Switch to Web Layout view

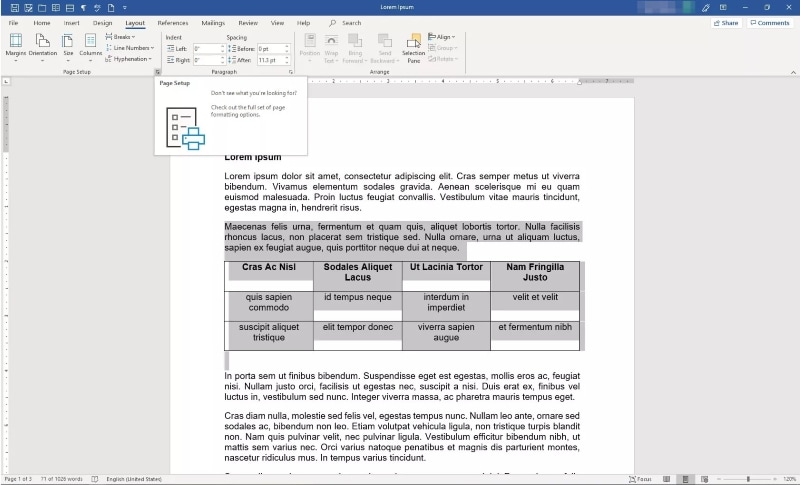(705, 479)
